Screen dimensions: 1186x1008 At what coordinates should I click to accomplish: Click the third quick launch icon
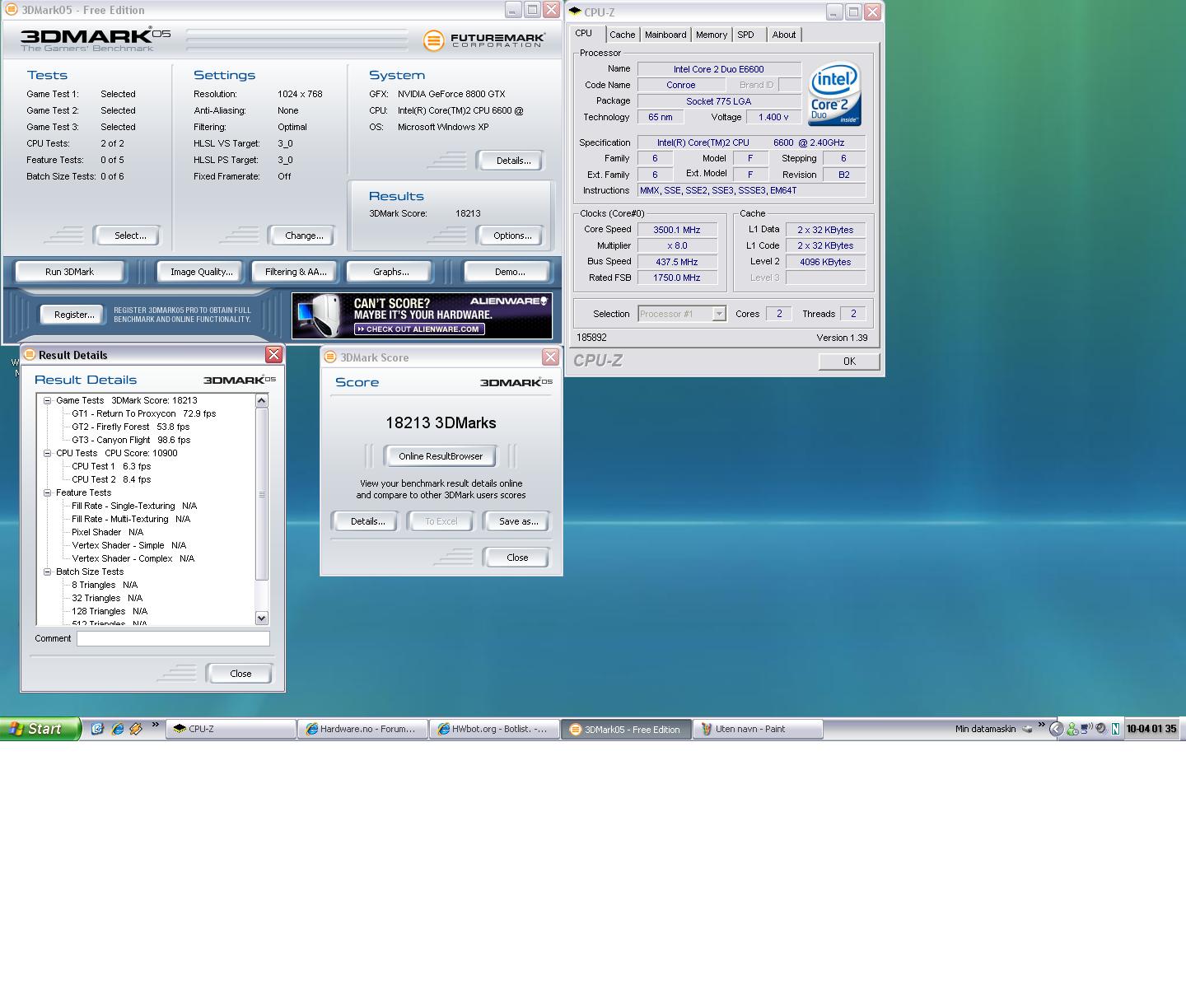click(x=136, y=729)
